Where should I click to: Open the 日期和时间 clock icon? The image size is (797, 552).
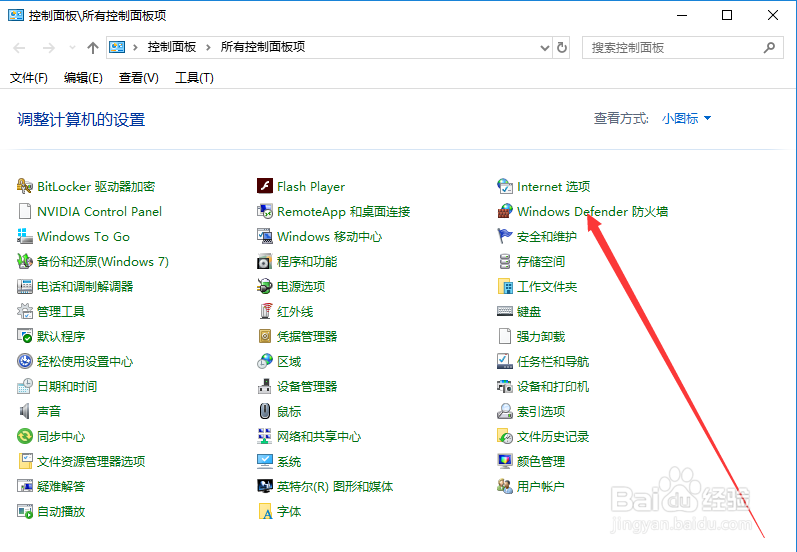click(x=24, y=386)
